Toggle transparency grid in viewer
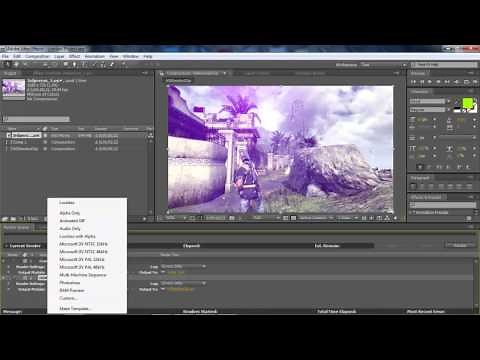Image resolution: width=480 pixels, height=360 pixels. pyautogui.click(x=294, y=218)
